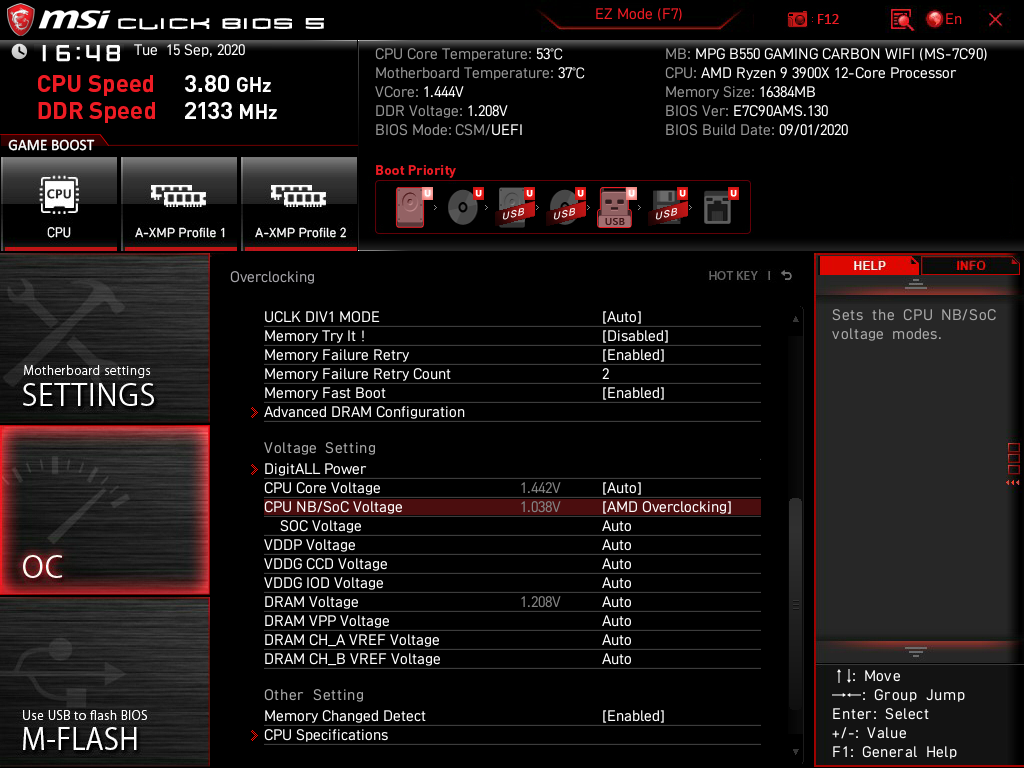The width and height of the screenshot is (1024, 768).
Task: Open the M-FLASH section
Action: 104,682
